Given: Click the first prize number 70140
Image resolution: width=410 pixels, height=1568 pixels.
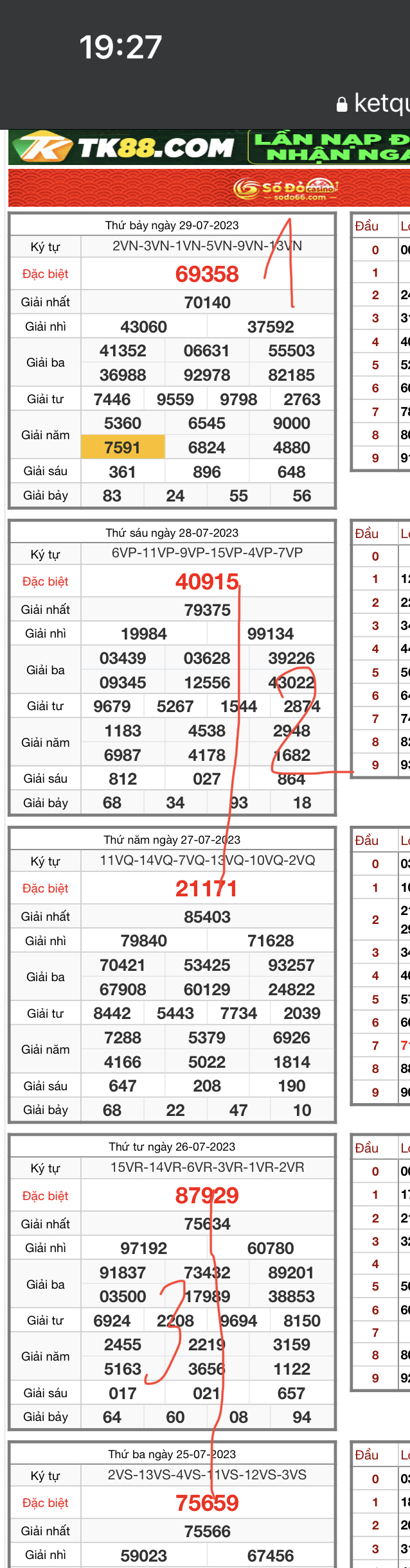Looking at the screenshot, I should pos(207,302).
